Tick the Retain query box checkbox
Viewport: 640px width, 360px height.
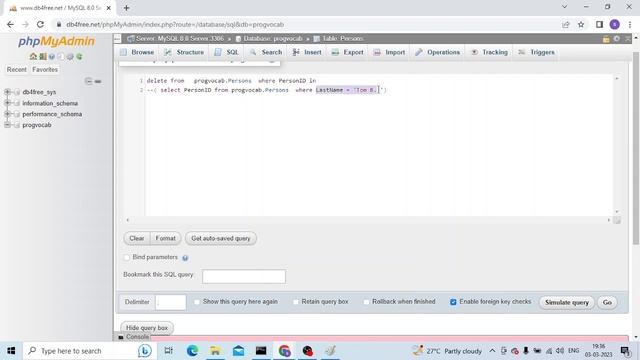pos(296,302)
